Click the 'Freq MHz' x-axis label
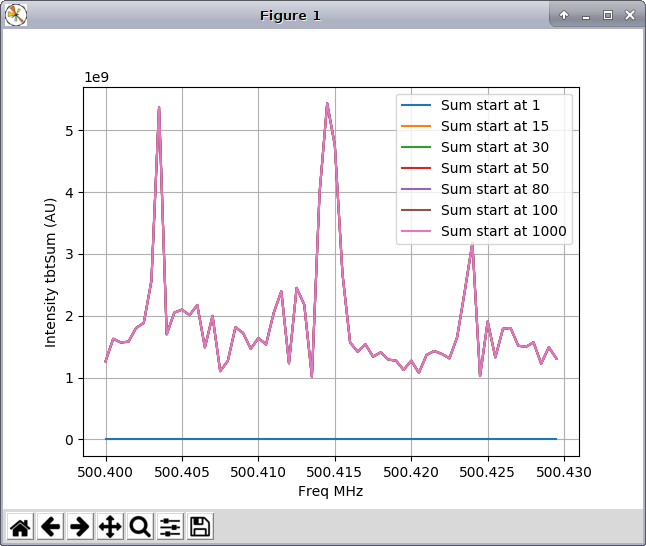 point(330,491)
